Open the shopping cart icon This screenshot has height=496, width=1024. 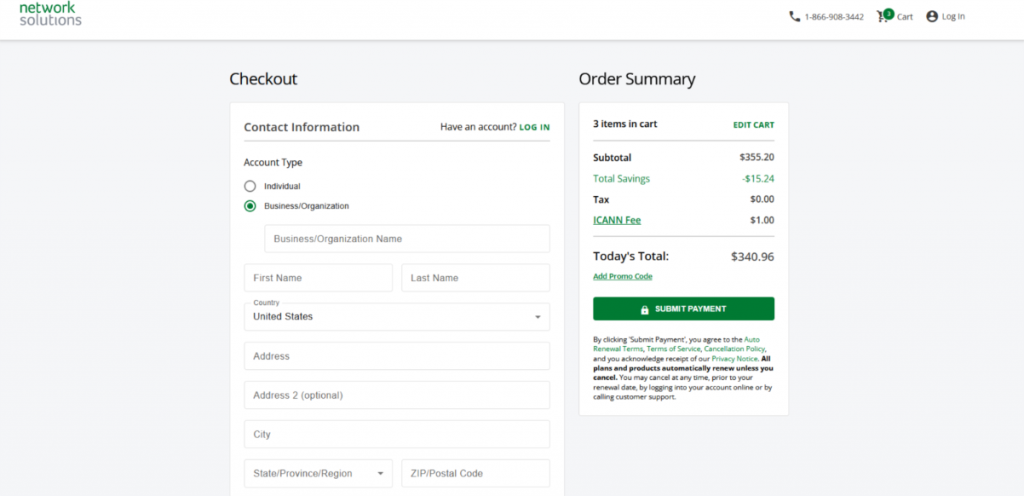click(x=883, y=16)
